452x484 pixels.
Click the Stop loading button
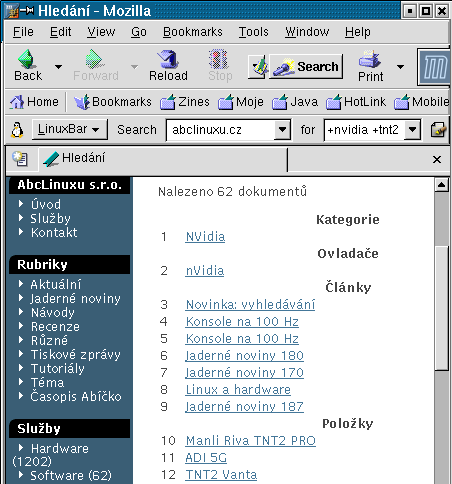tap(220, 65)
